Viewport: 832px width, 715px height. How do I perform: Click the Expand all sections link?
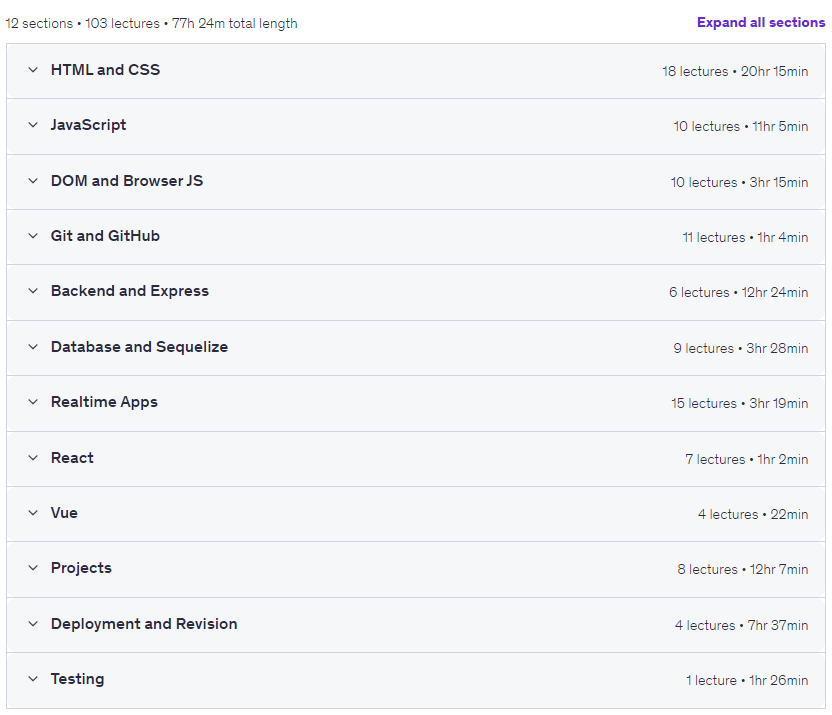coord(761,22)
